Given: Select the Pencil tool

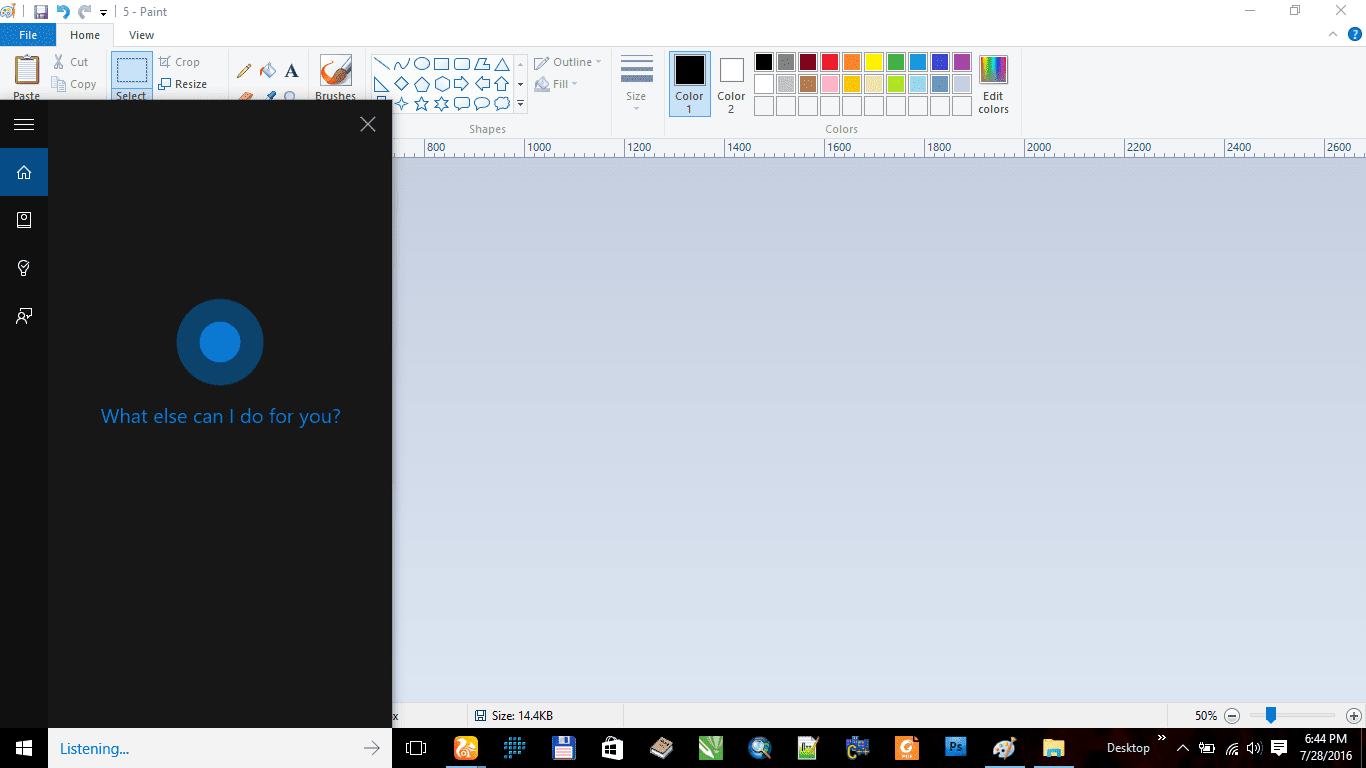Looking at the screenshot, I should click(244, 71).
